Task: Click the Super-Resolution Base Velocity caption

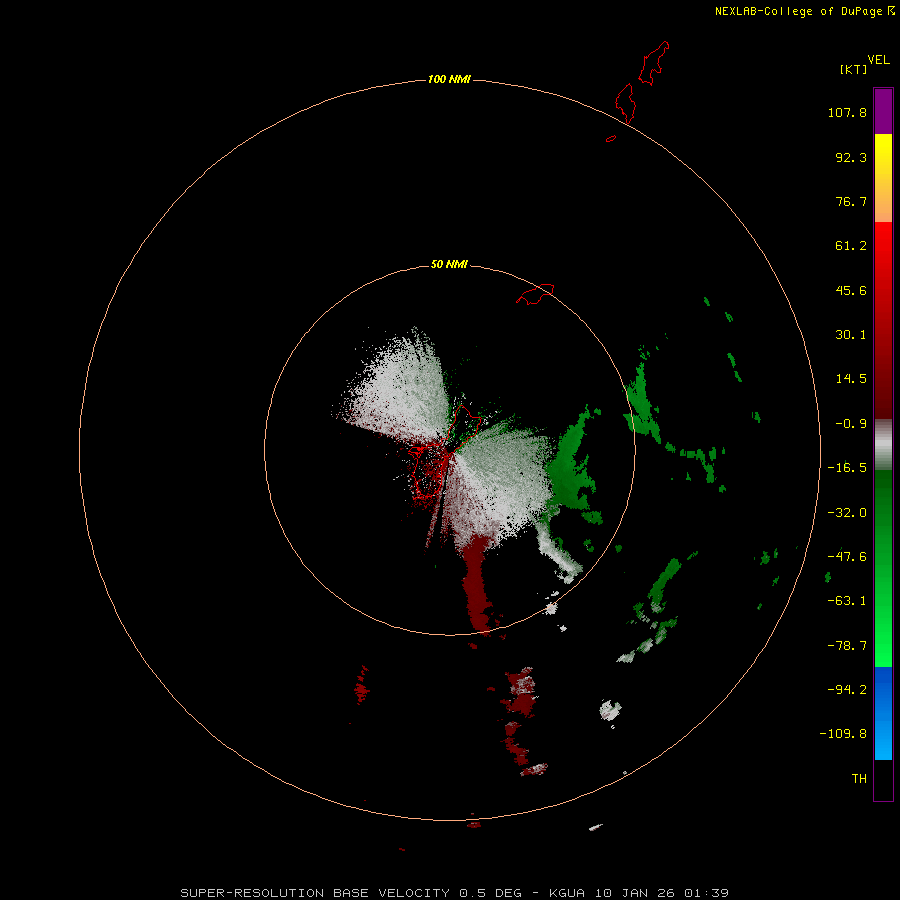Action: [x=454, y=893]
